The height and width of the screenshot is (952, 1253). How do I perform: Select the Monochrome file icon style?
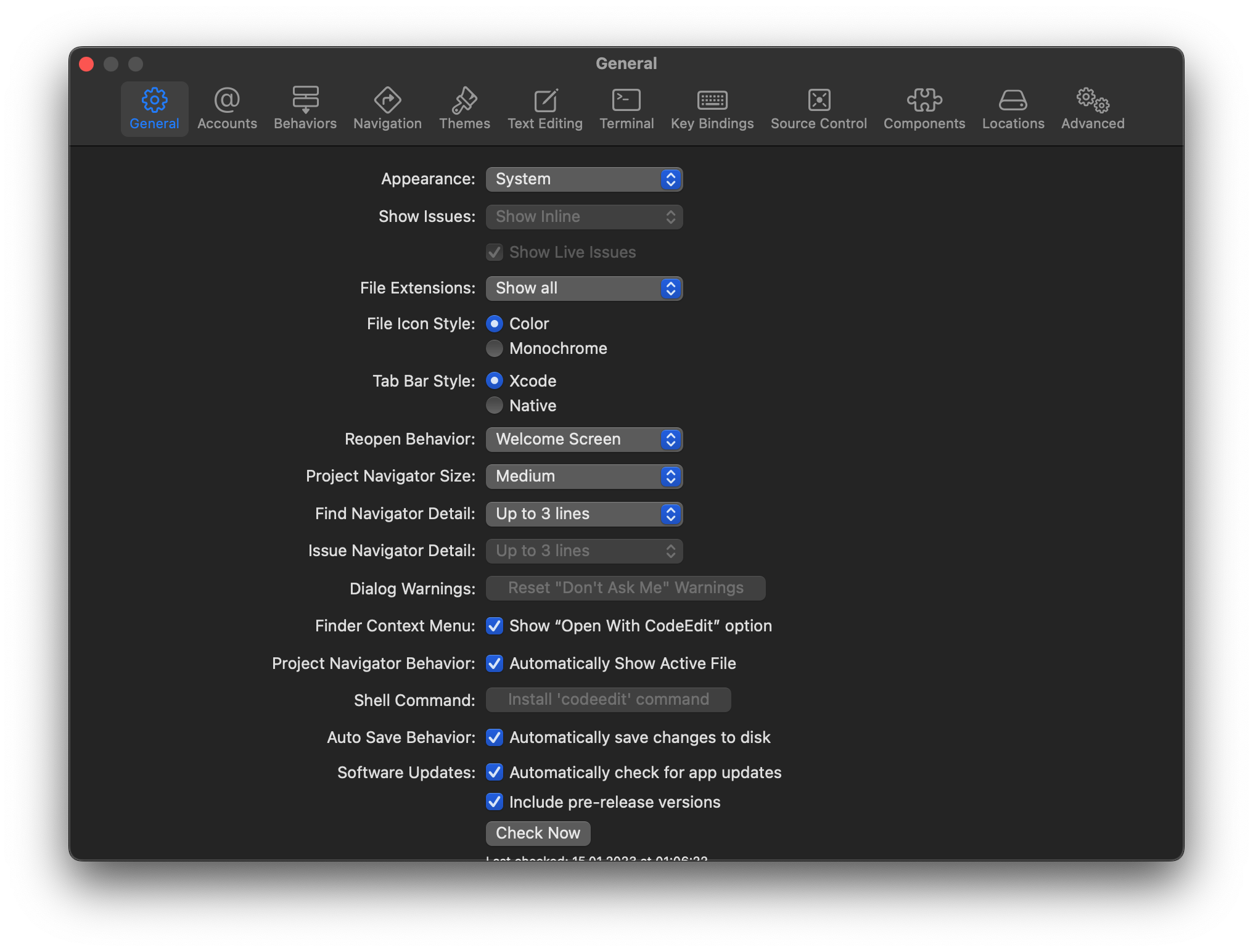[495, 348]
